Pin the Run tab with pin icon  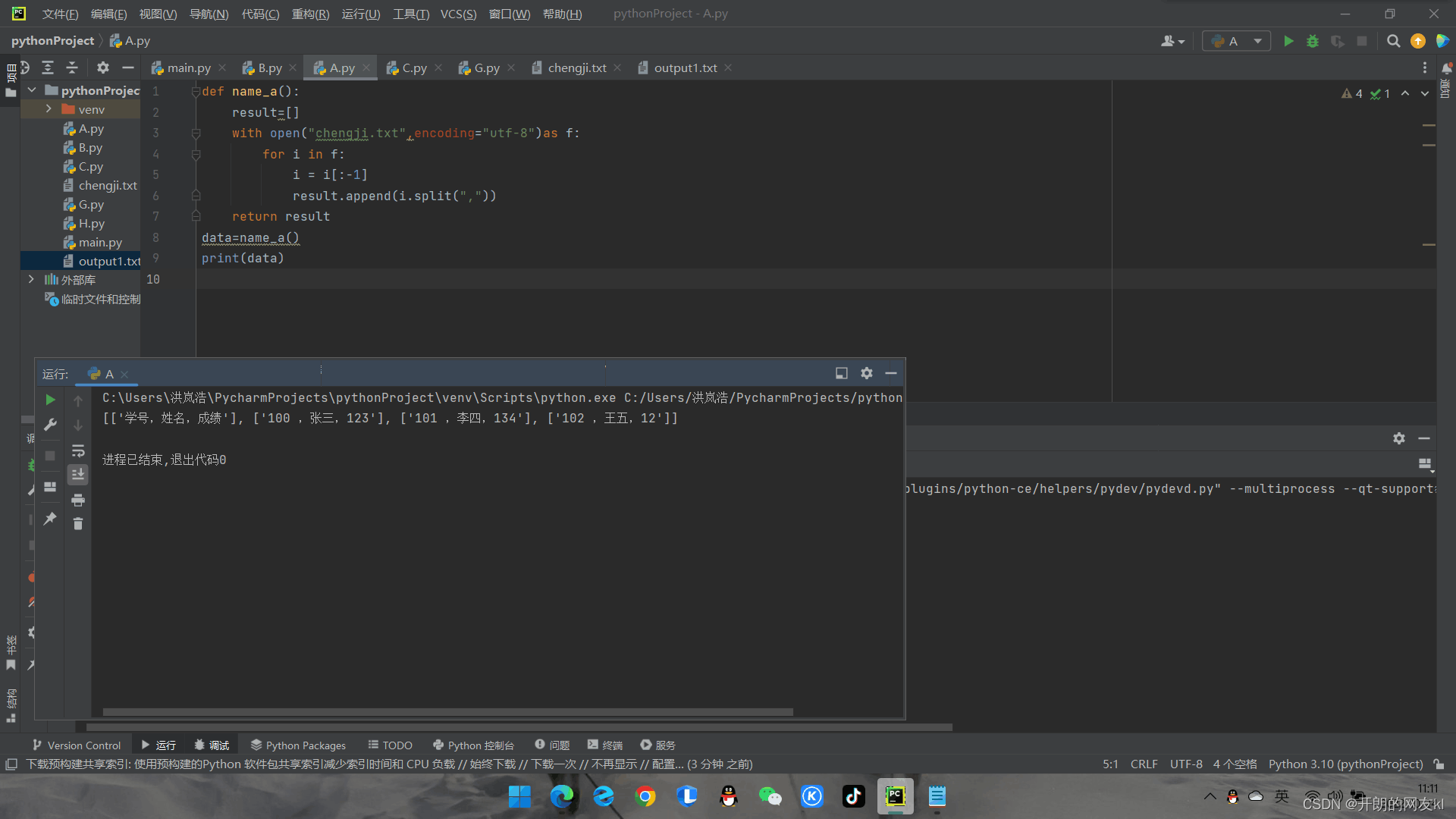click(x=50, y=519)
